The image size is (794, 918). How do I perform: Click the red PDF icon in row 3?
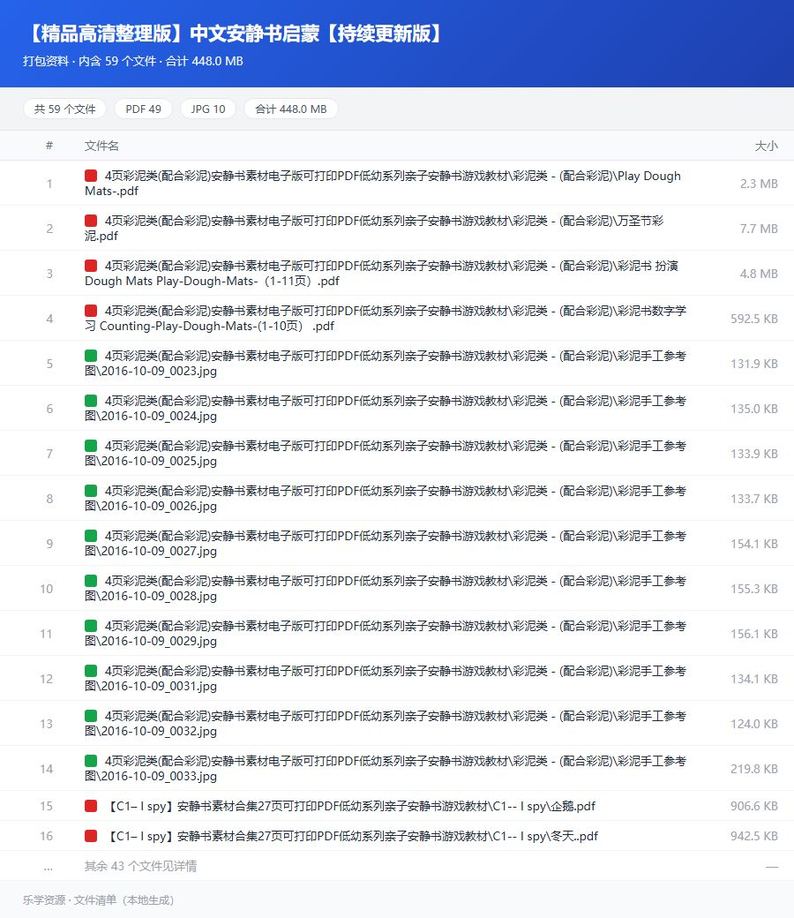coord(91,266)
